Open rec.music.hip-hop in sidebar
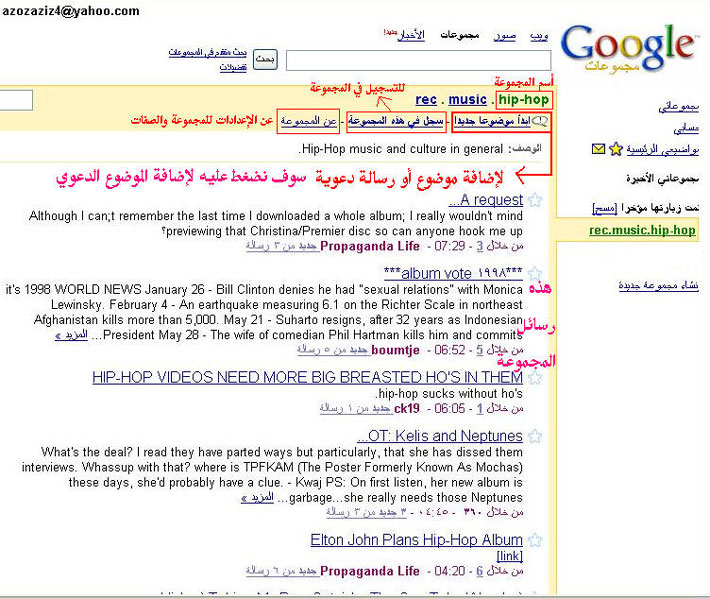 point(642,230)
